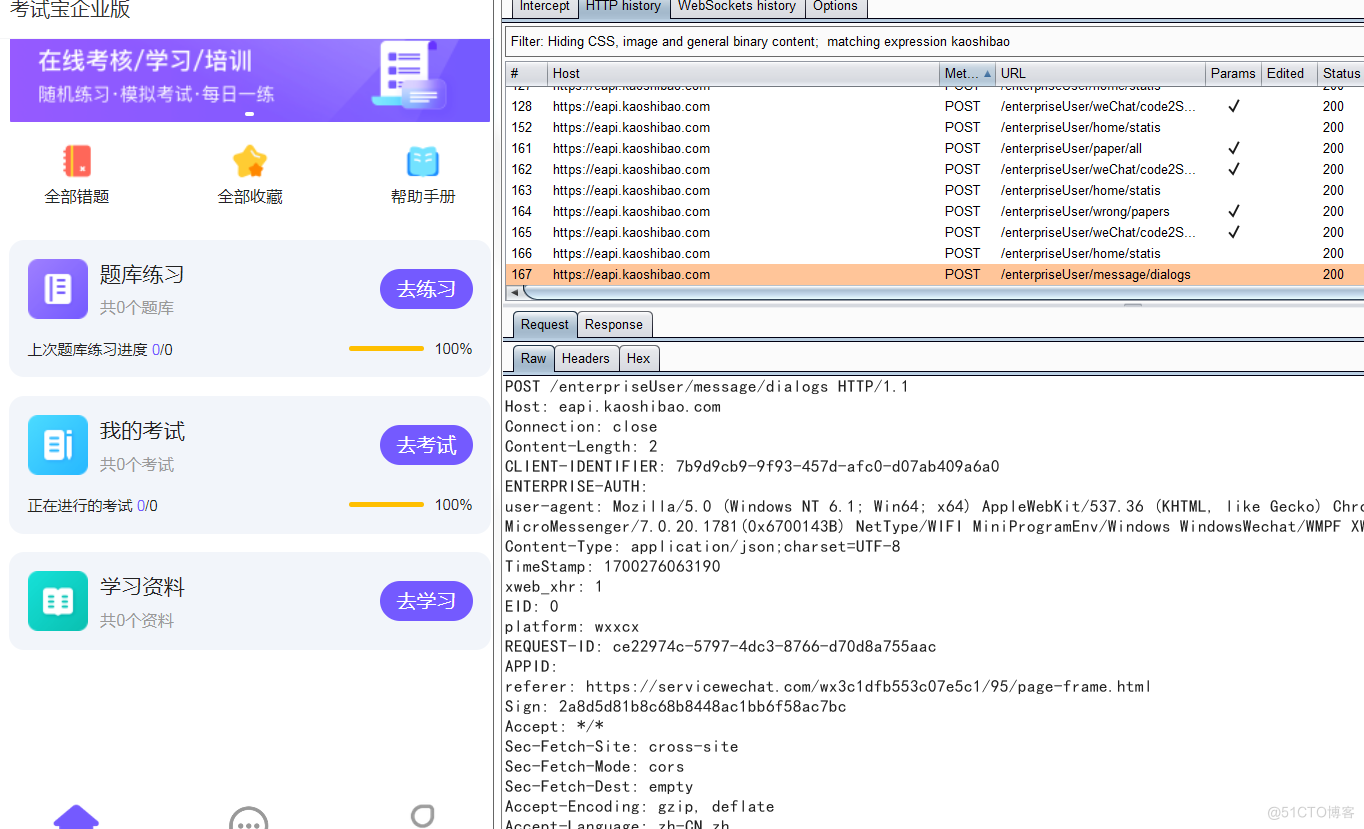
Task: Click the Params checkmark in row 161
Action: [x=1234, y=148]
